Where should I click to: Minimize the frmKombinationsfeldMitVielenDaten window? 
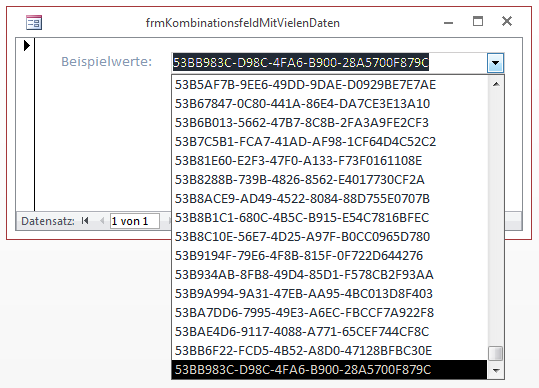pos(448,23)
